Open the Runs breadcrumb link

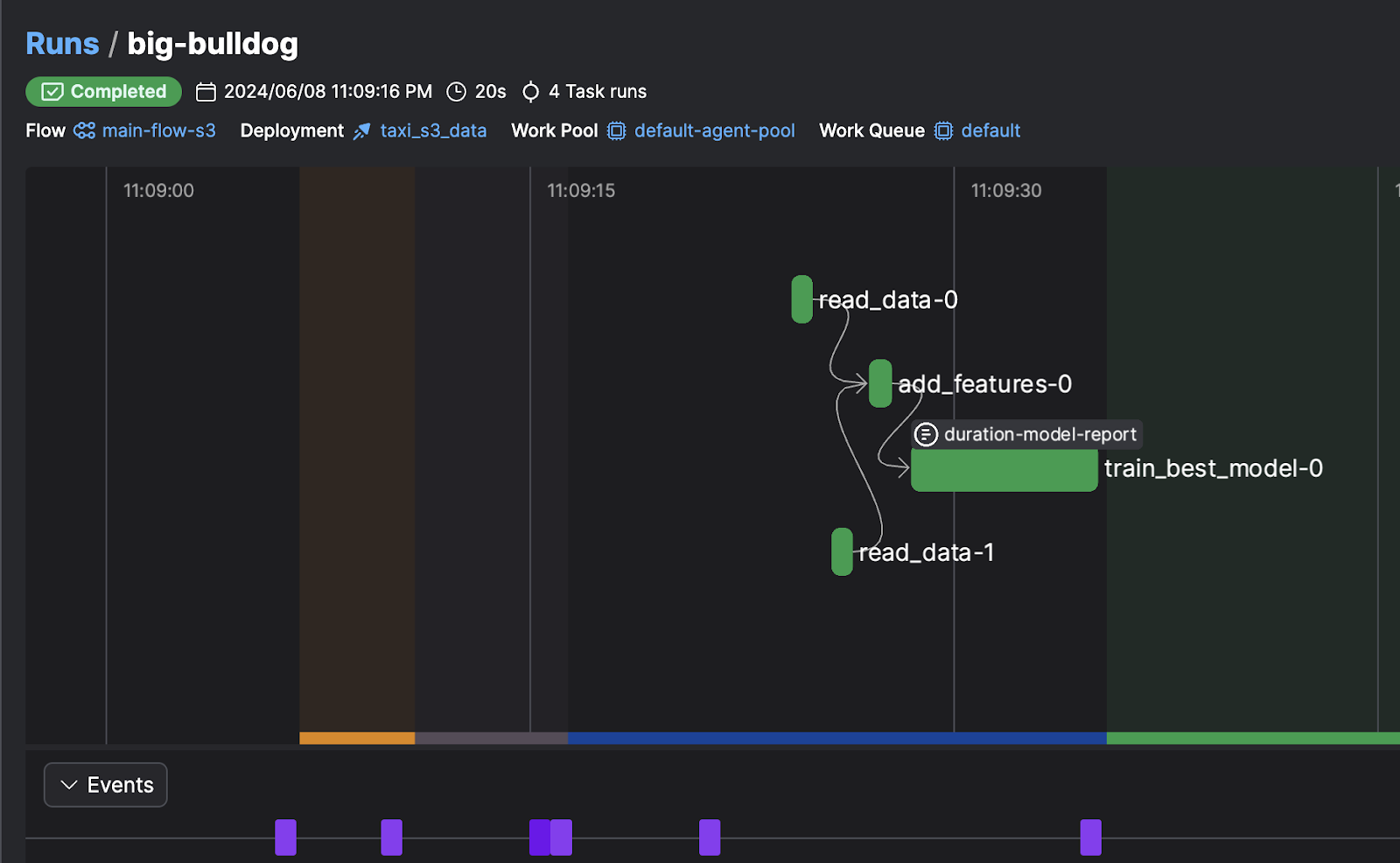(62, 43)
